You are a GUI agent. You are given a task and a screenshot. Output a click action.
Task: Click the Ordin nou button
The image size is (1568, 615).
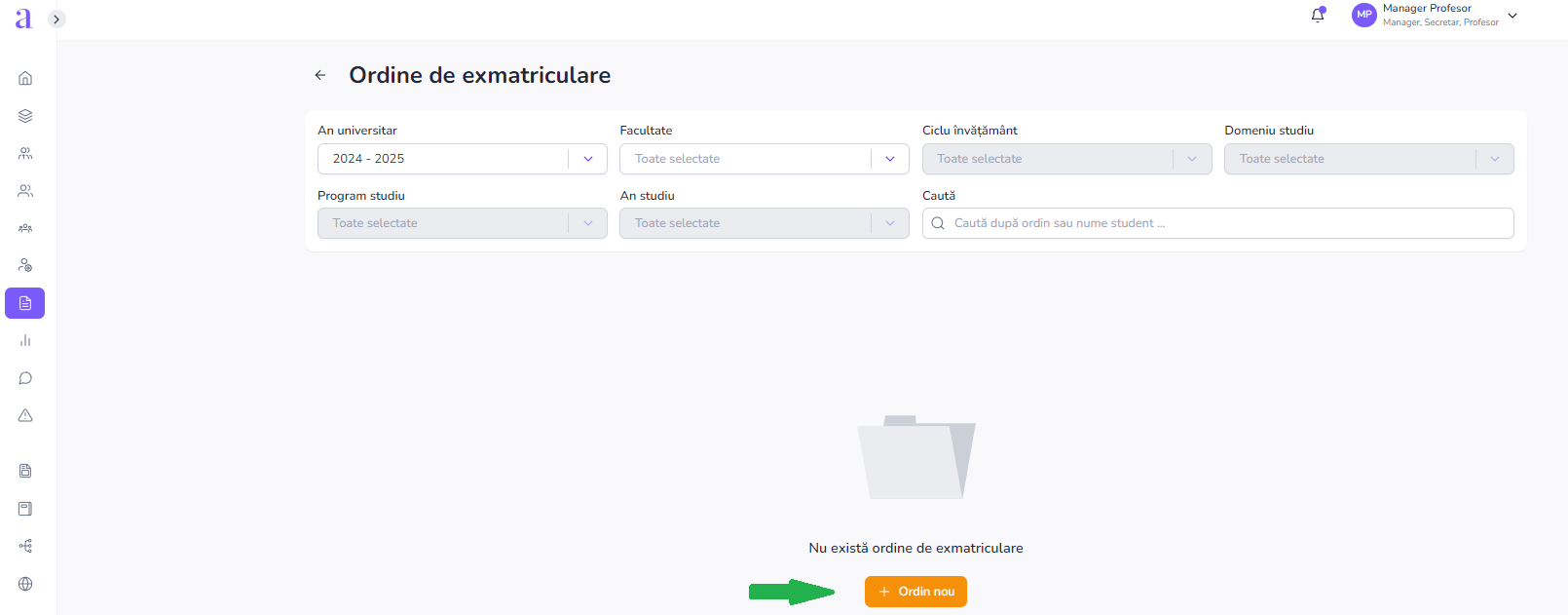tap(915, 592)
